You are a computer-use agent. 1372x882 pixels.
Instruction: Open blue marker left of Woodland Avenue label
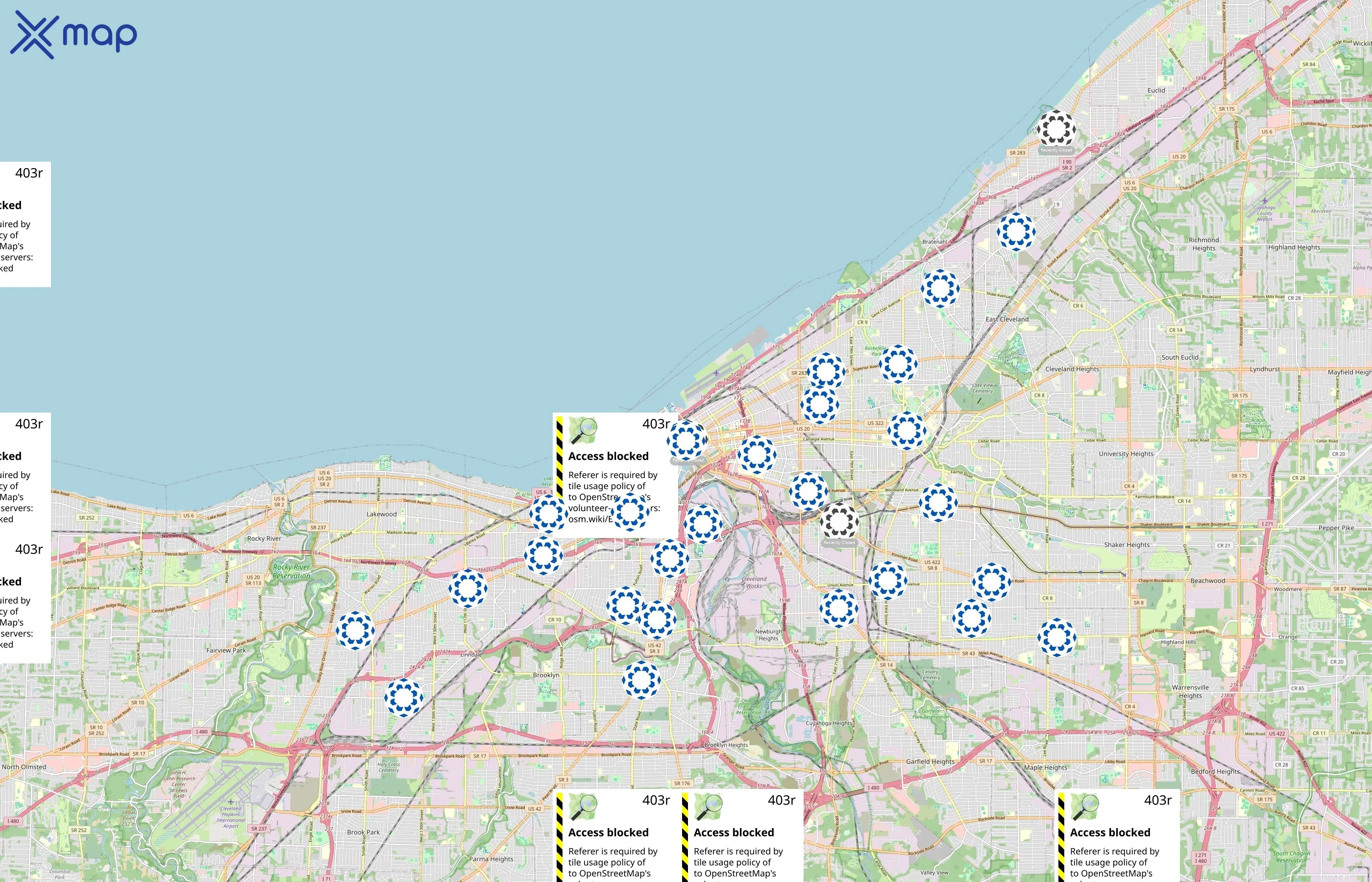[x=808, y=491]
